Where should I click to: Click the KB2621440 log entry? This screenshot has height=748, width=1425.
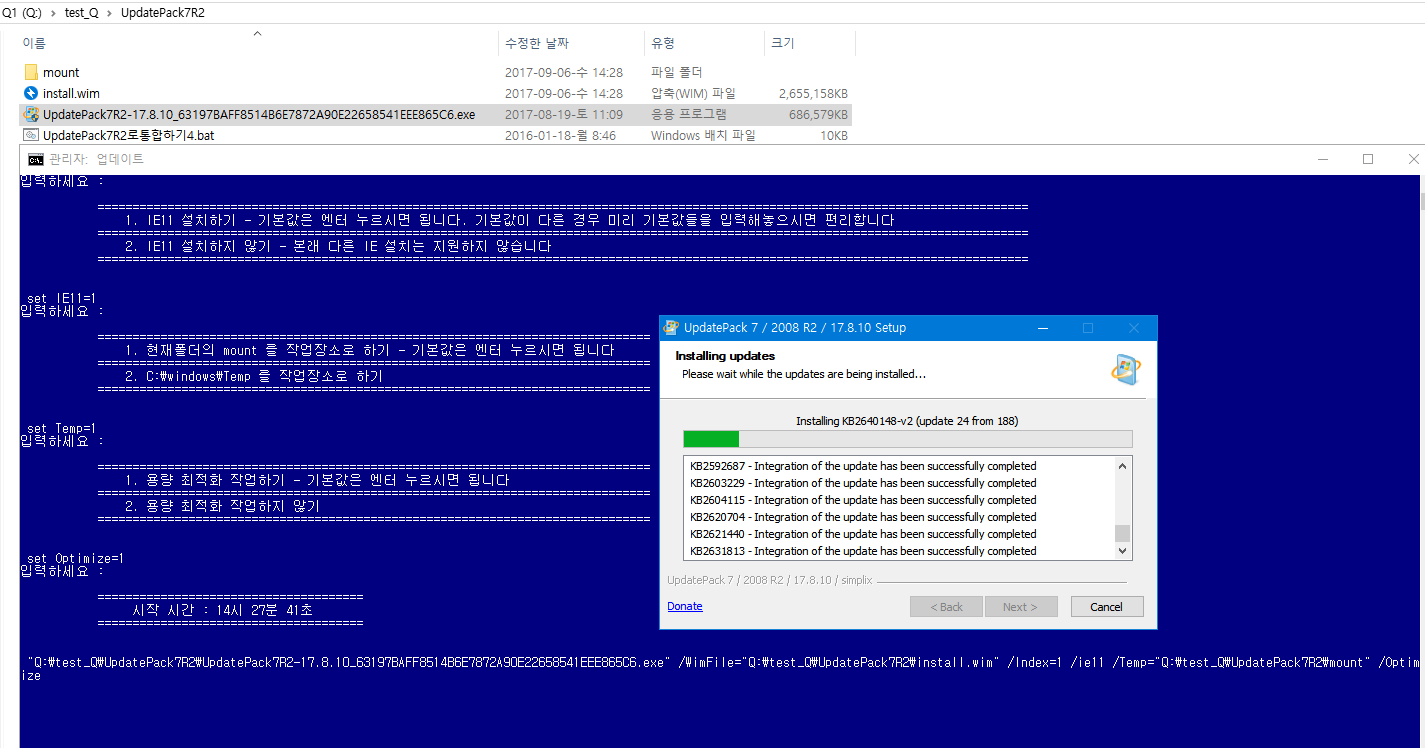point(863,534)
